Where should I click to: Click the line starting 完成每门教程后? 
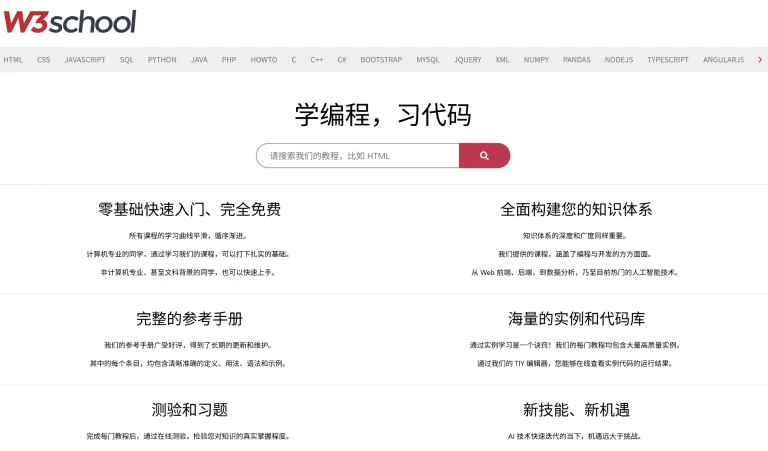point(189,436)
